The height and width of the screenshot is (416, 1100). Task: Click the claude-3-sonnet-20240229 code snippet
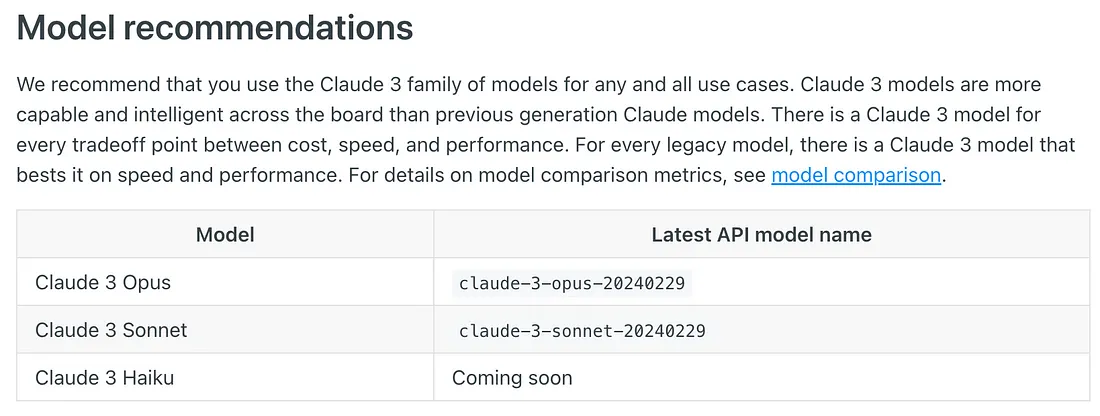click(582, 330)
